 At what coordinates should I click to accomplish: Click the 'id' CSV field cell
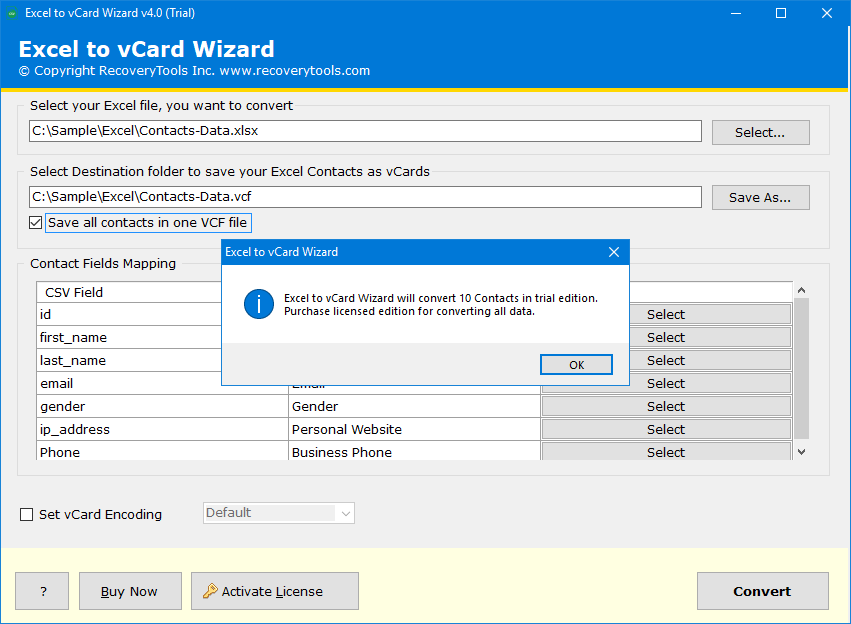click(x=130, y=314)
